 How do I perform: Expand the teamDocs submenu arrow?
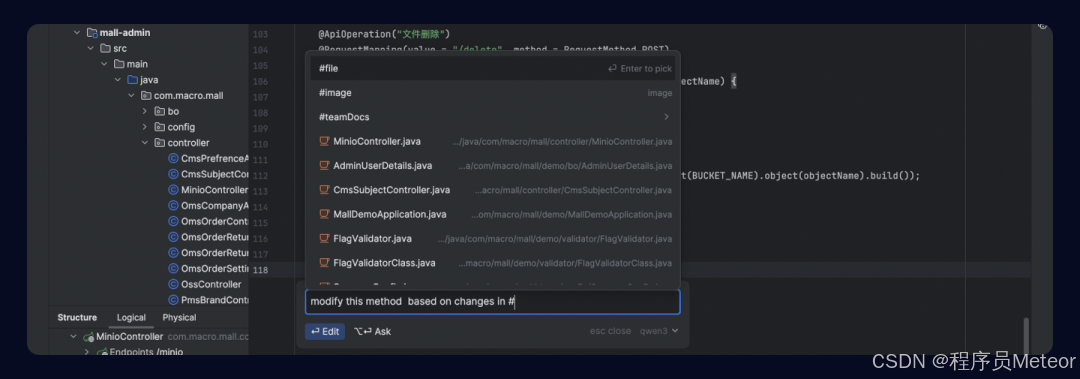(x=666, y=117)
